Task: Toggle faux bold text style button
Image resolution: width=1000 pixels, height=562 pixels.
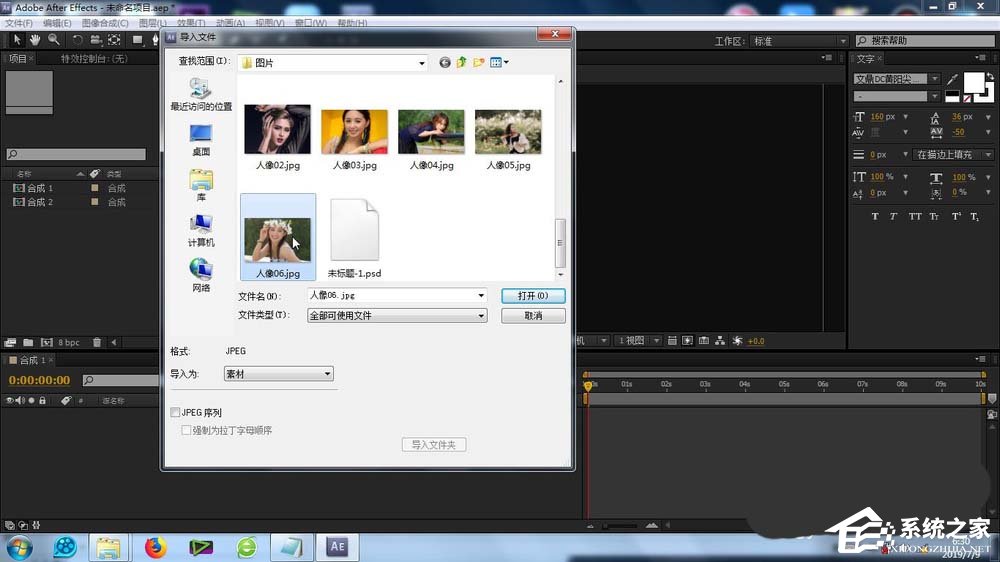Action: click(875, 216)
